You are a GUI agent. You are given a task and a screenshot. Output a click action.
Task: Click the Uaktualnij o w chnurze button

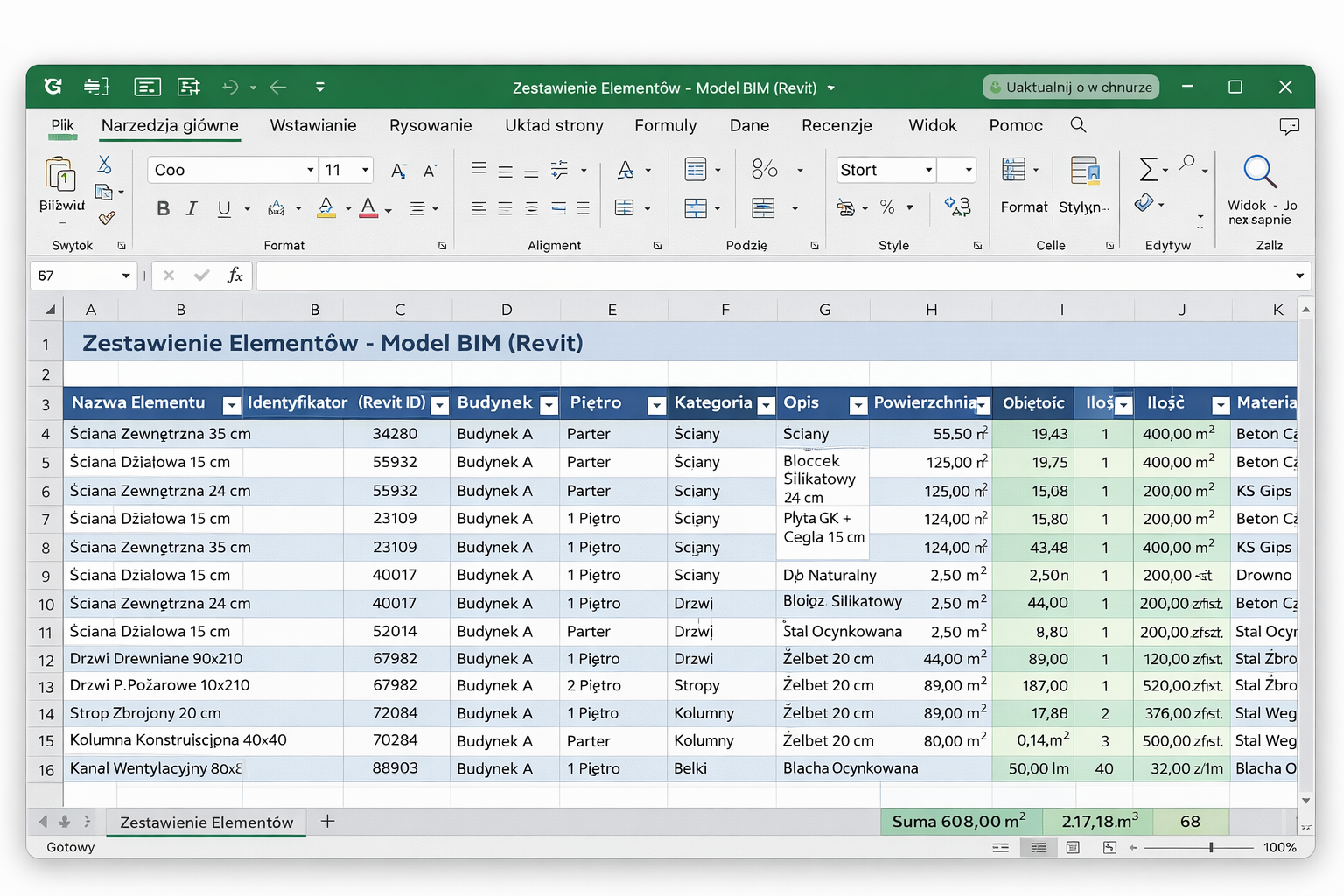[x=1070, y=87]
